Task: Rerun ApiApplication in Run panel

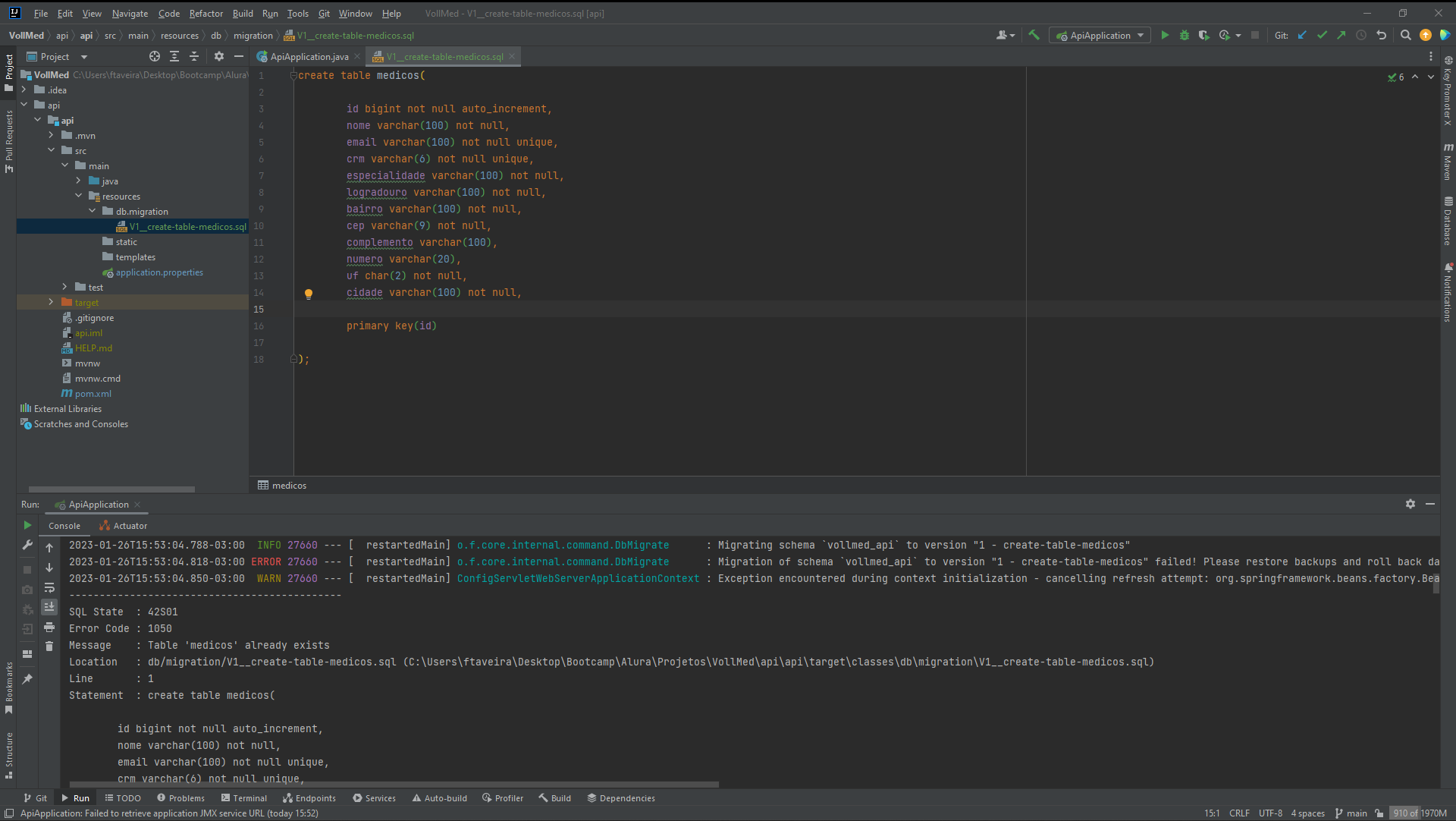Action: click(x=27, y=525)
